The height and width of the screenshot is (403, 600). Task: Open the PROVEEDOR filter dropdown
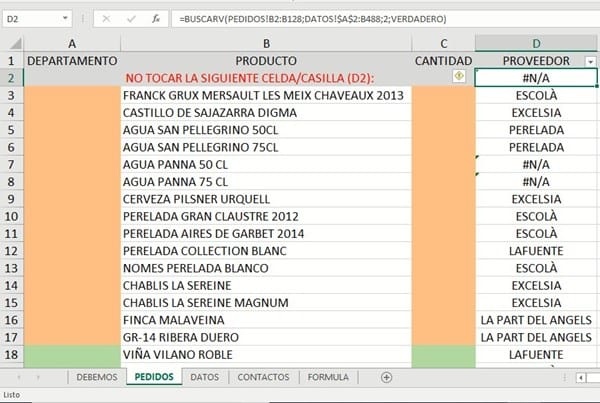point(591,61)
